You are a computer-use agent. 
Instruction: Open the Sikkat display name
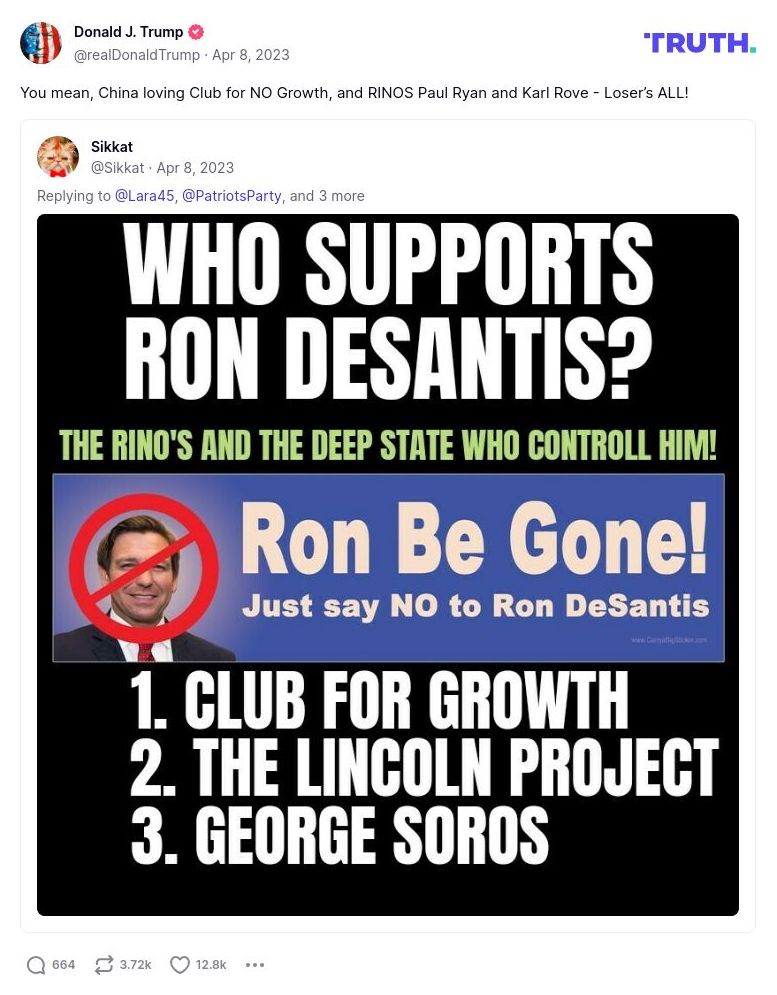pos(112,147)
